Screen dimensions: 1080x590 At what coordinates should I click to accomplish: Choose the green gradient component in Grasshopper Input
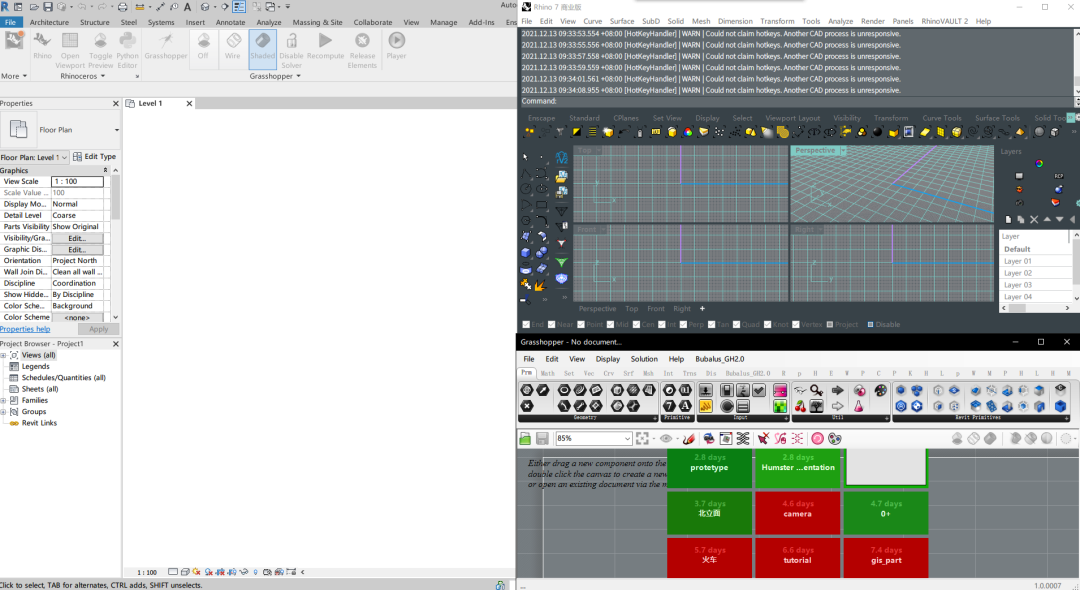(780, 406)
